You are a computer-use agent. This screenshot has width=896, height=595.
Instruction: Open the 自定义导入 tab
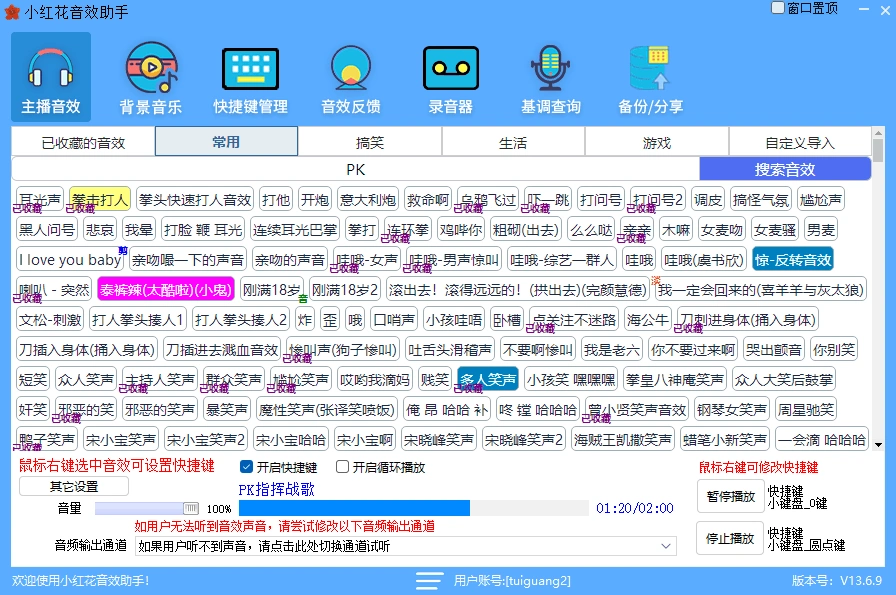tap(801, 142)
